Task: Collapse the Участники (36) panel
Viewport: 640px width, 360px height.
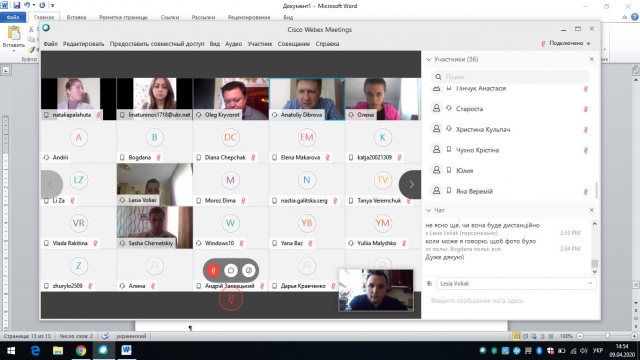Action: (429, 60)
